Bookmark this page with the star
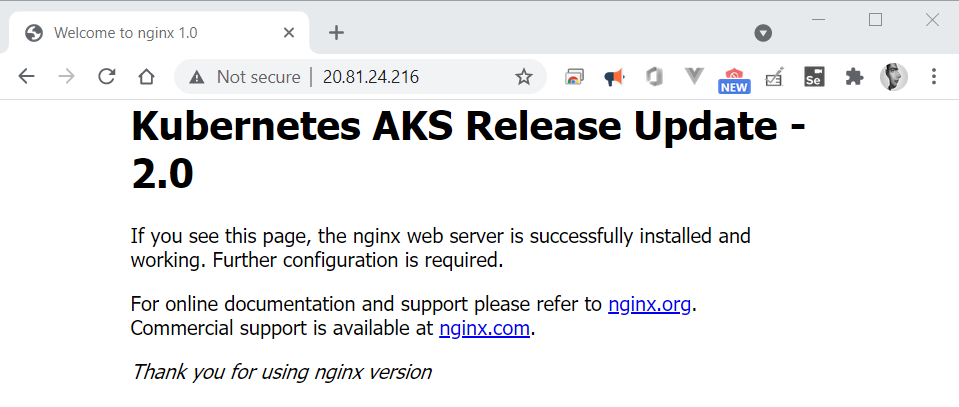The height and width of the screenshot is (407, 959). click(x=523, y=77)
